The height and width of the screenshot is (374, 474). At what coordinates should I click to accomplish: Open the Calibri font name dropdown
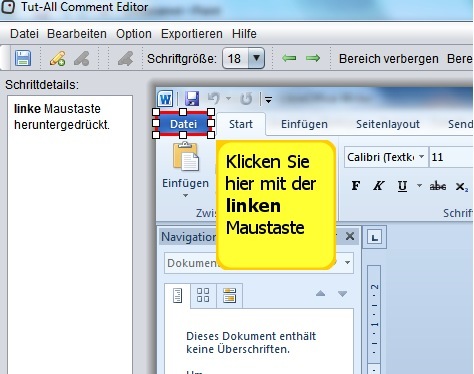[421, 157]
